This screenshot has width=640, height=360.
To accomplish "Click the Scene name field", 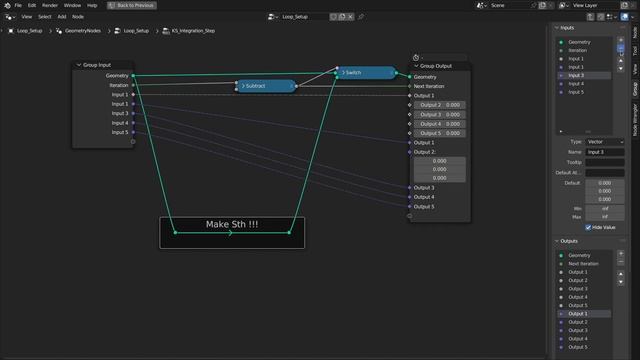I will pos(510,5).
